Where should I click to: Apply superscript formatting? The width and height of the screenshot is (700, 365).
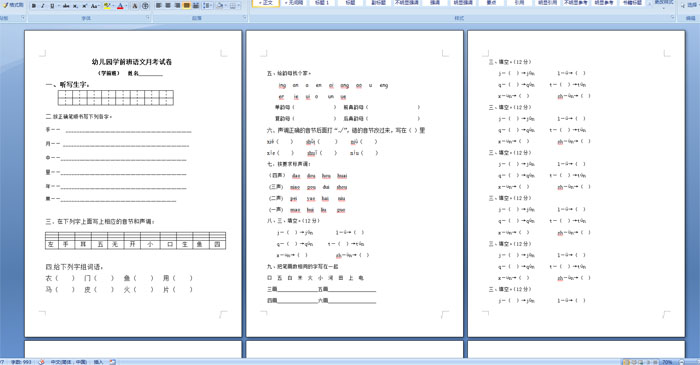[84, 6]
